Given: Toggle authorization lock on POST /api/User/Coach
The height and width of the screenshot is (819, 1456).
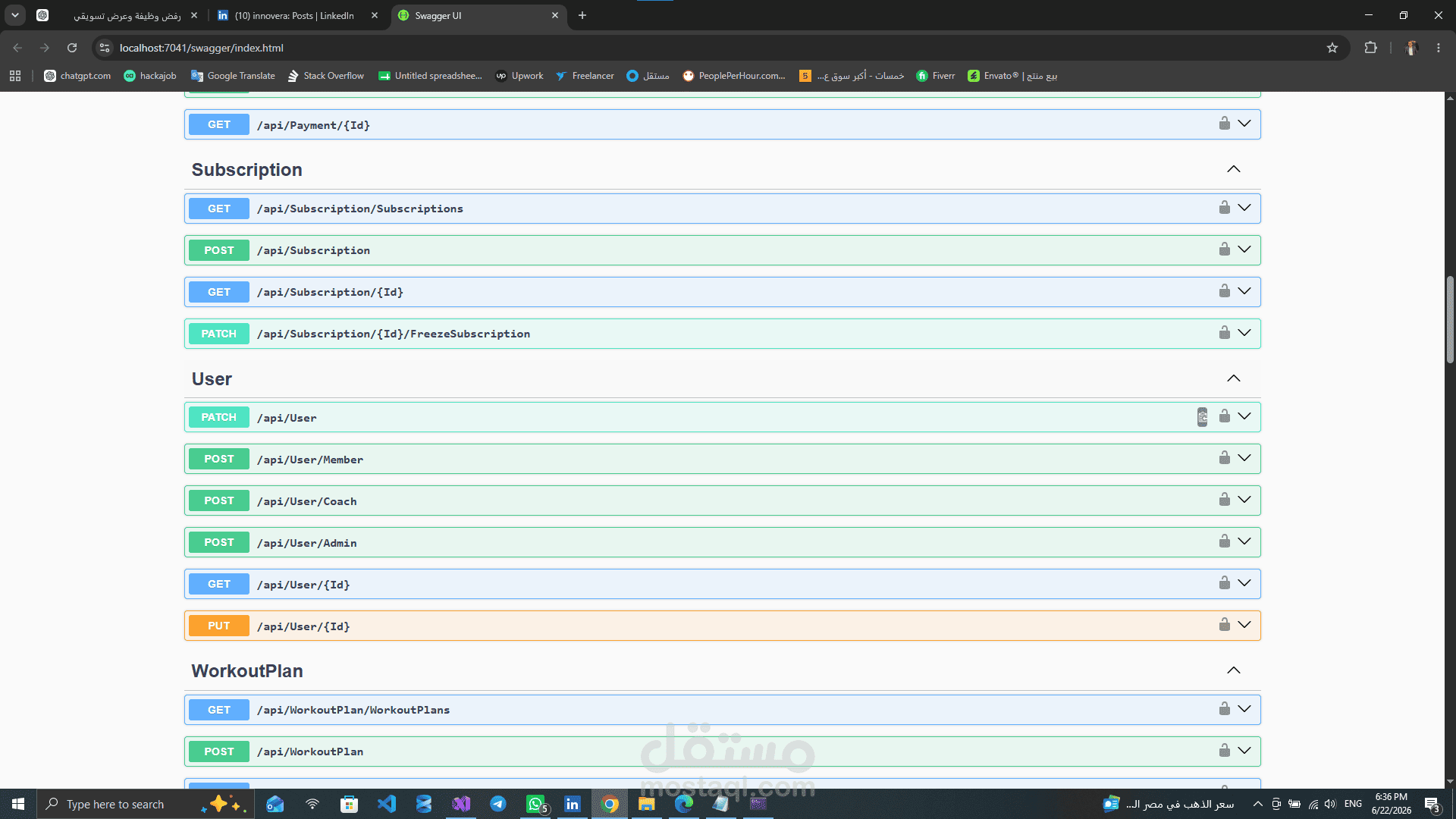Looking at the screenshot, I should coord(1224,500).
